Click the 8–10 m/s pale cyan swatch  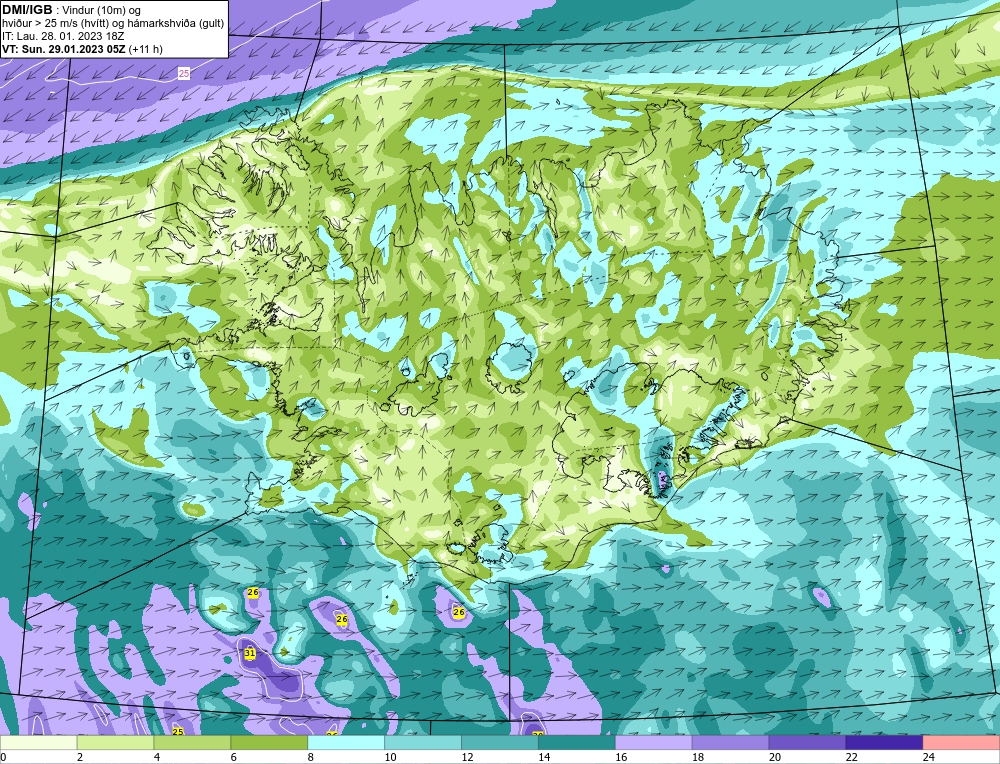click(346, 743)
